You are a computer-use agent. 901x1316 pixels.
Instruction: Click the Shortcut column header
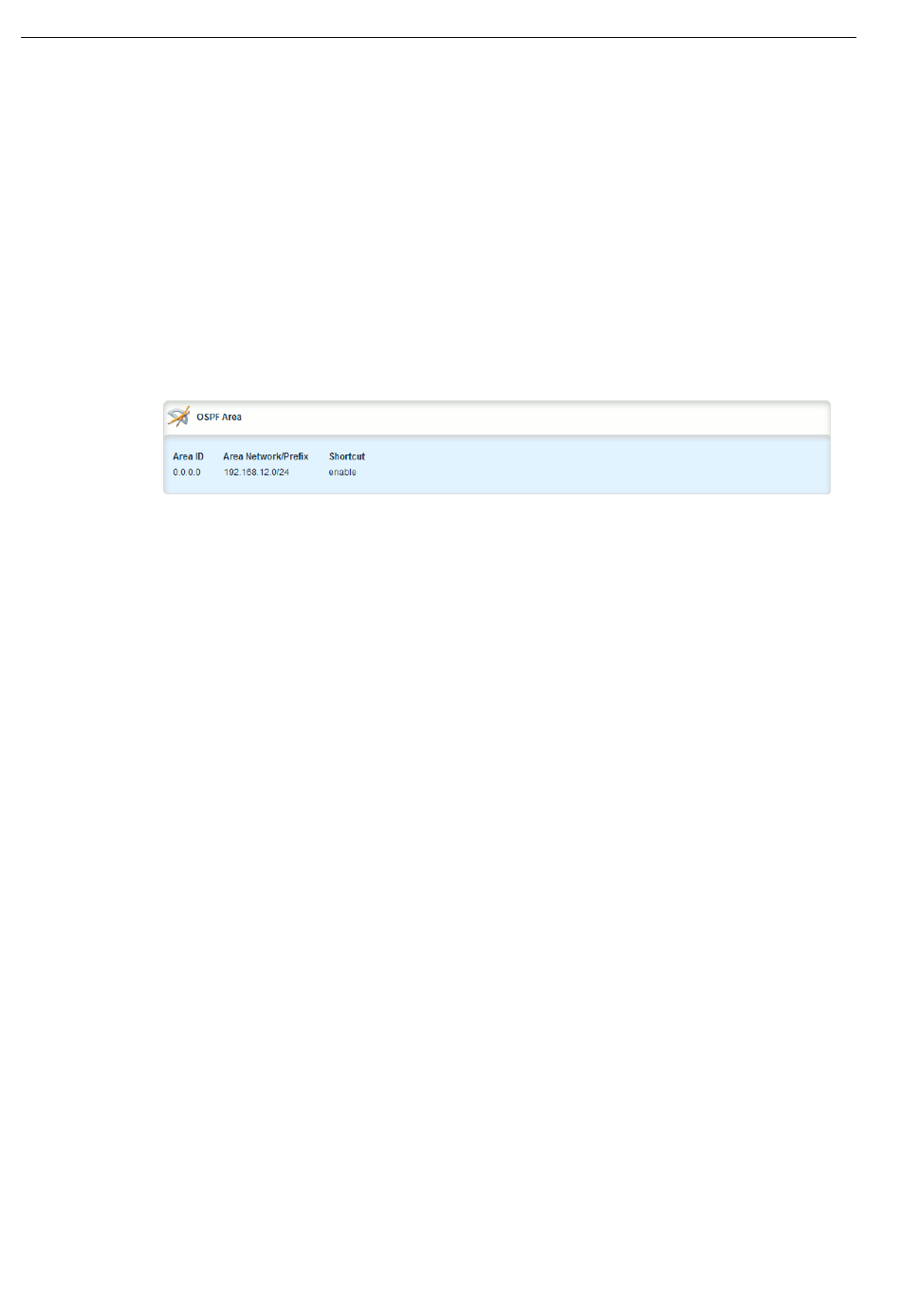point(347,456)
